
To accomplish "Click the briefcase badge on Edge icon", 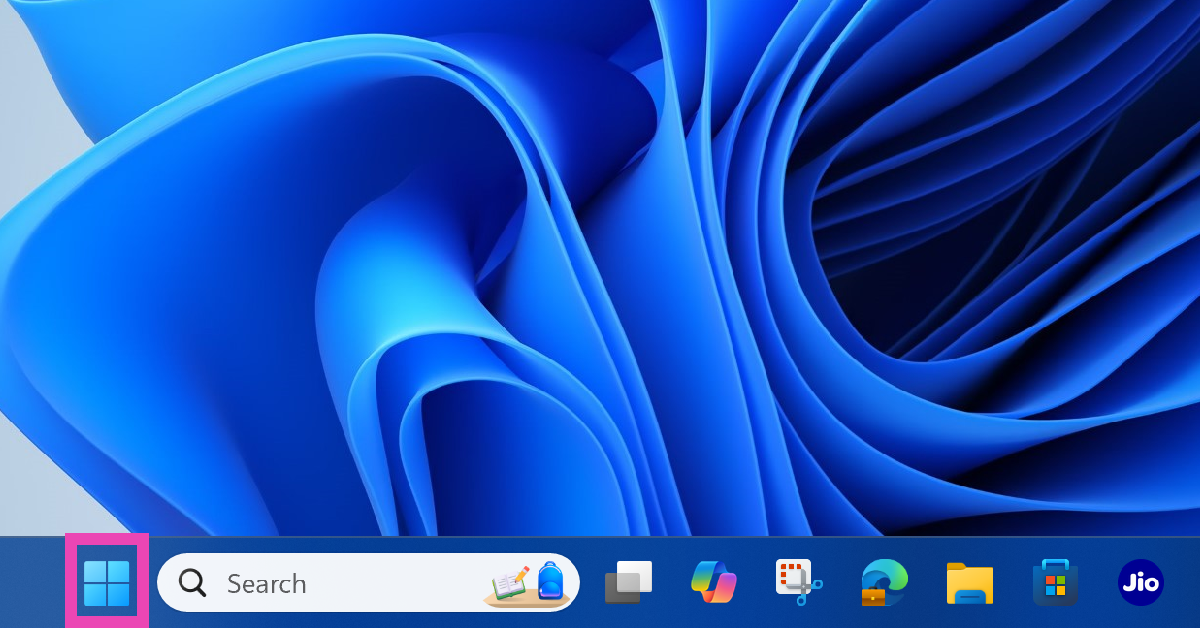I will click(873, 596).
